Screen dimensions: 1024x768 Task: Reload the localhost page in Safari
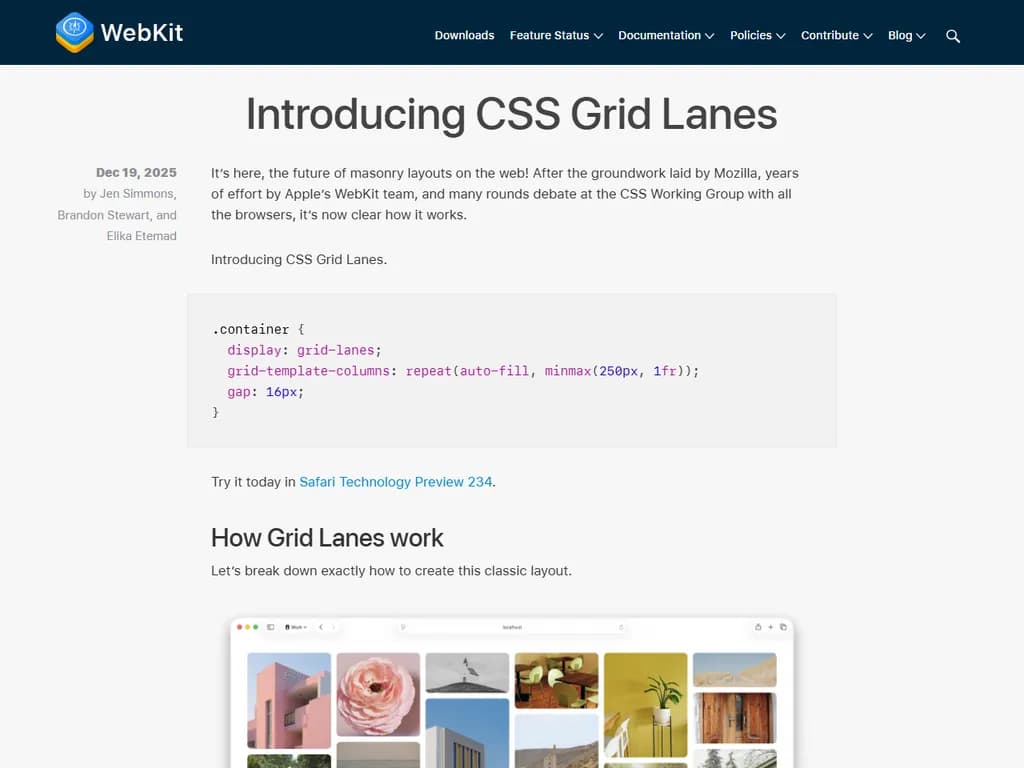click(x=621, y=625)
